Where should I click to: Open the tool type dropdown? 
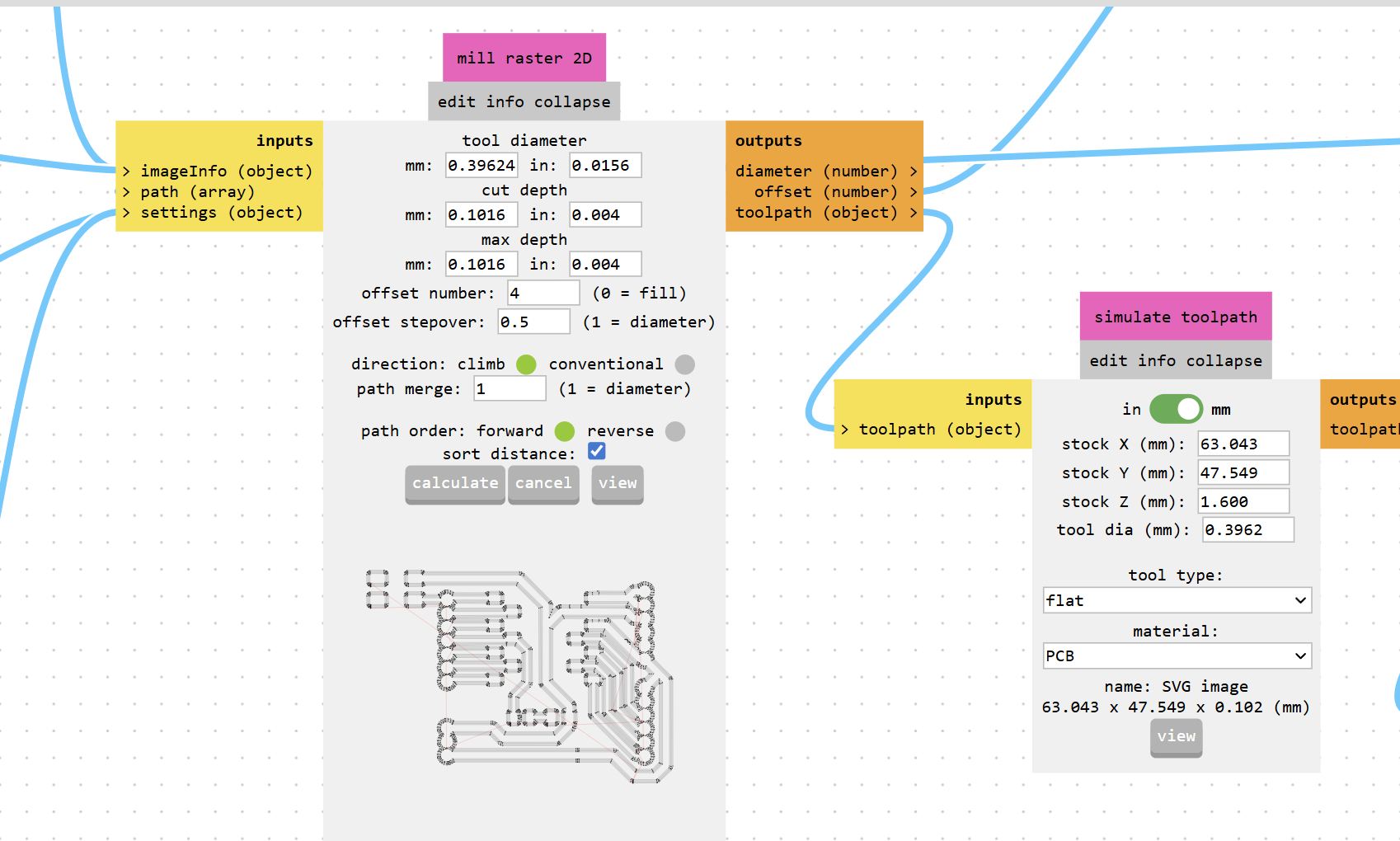[1177, 600]
